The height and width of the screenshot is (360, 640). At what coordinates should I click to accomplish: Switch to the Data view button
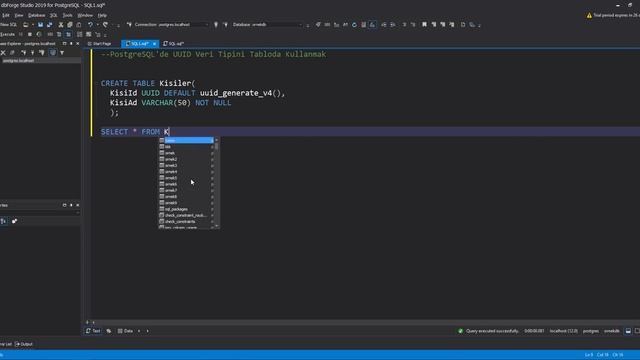click(x=125, y=331)
